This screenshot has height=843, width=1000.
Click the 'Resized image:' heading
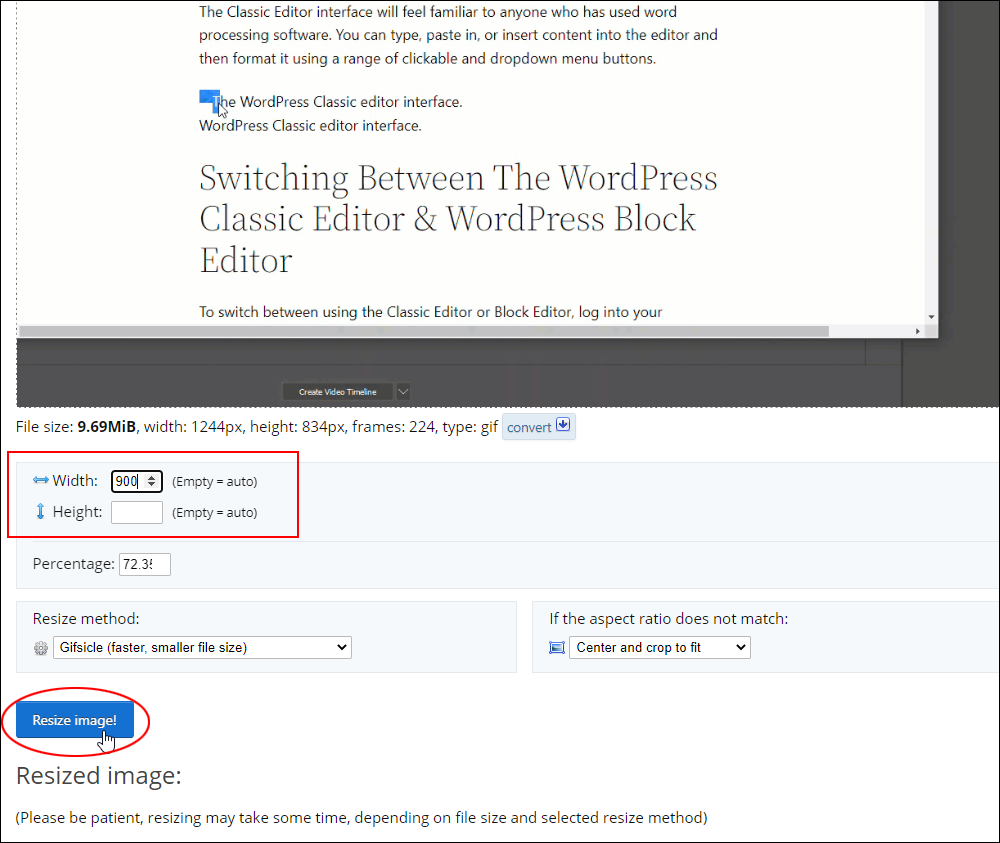[99, 776]
